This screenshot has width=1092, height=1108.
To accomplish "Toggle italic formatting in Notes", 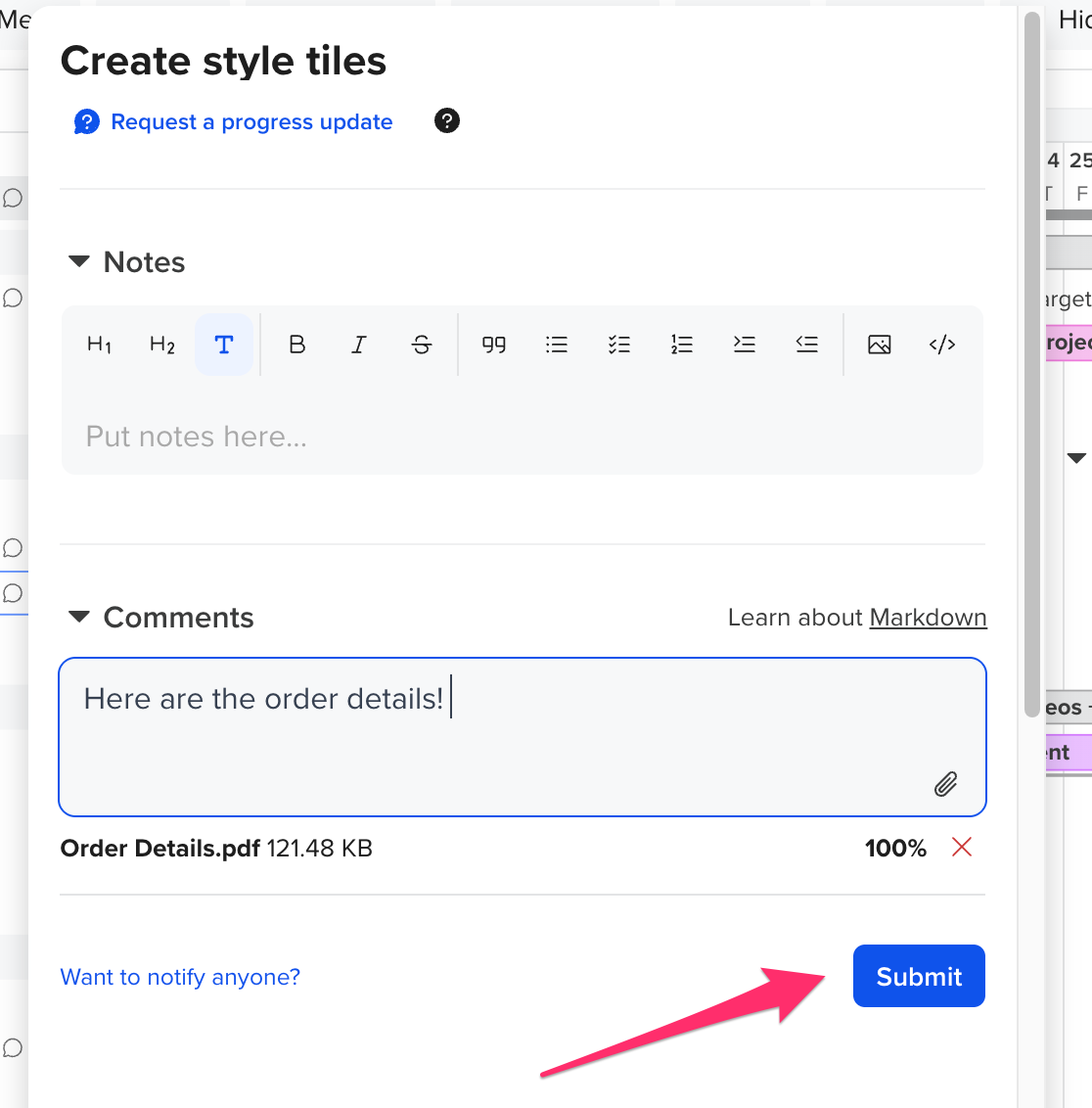I will (359, 345).
